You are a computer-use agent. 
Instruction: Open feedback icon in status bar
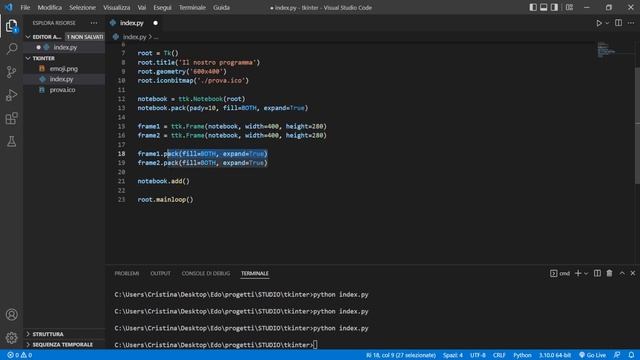click(x=617, y=355)
